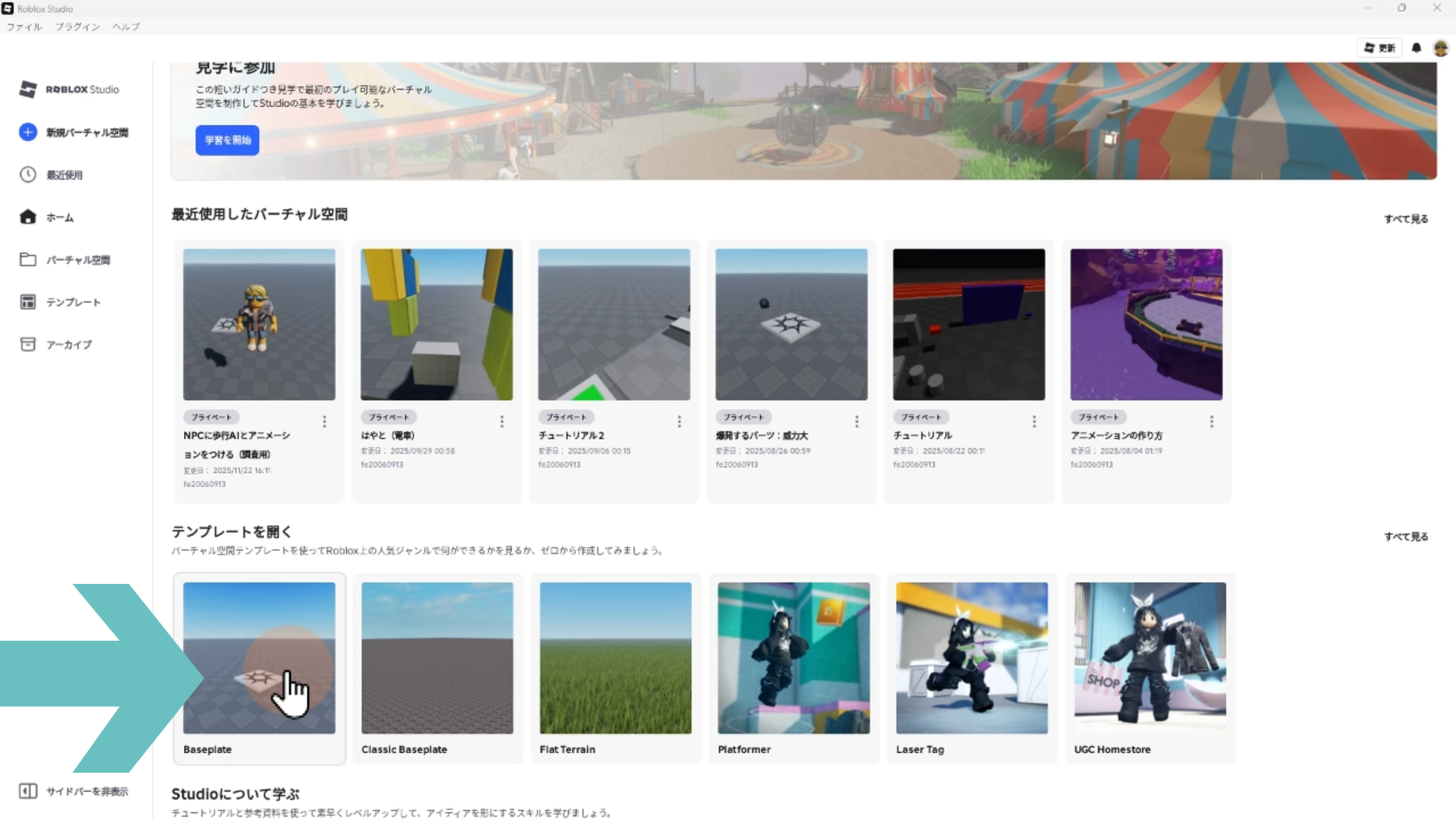Open the user avatar profile icon

click(x=1440, y=48)
